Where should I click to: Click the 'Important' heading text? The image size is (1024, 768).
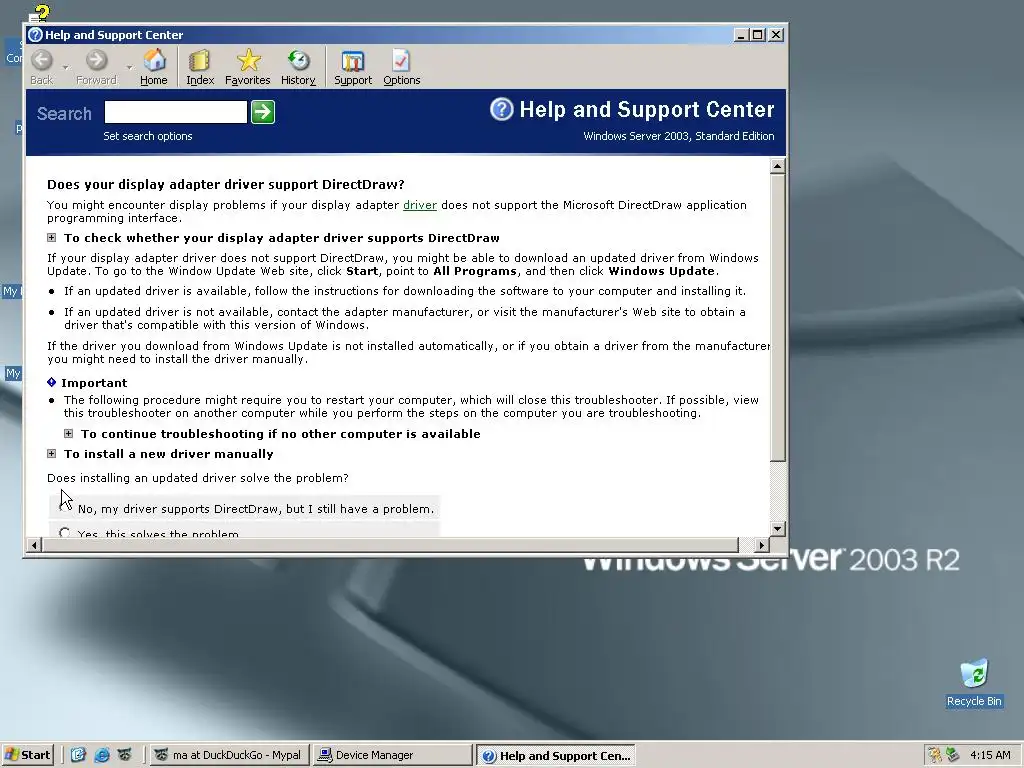point(94,383)
